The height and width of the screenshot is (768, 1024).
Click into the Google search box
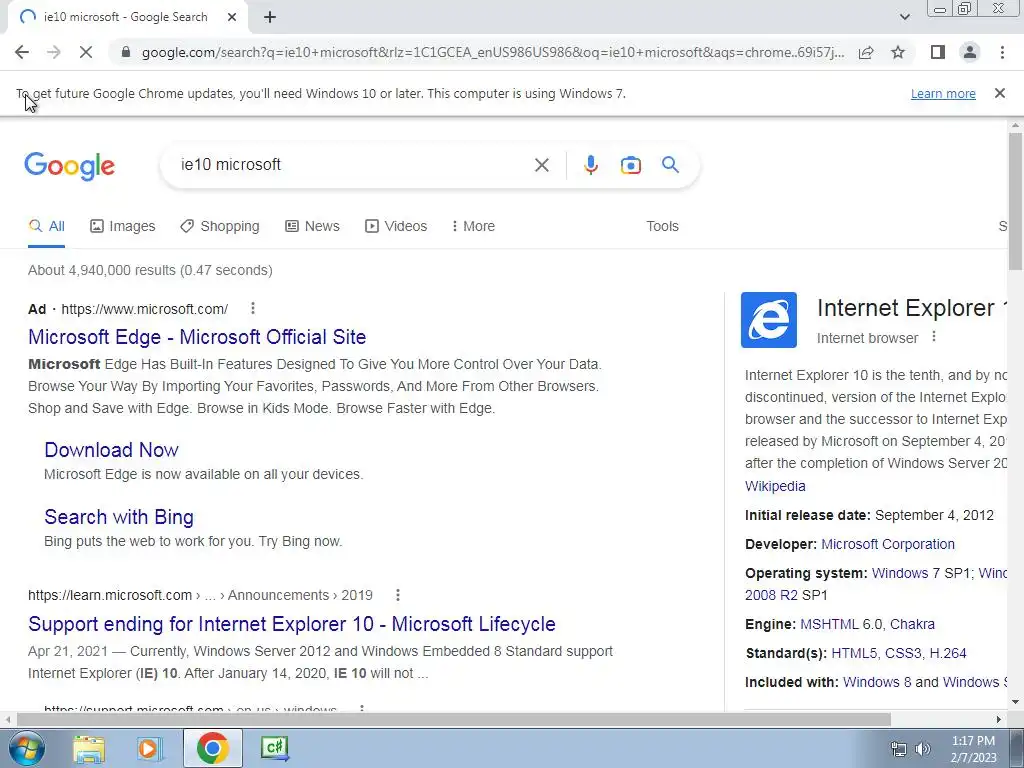353,165
